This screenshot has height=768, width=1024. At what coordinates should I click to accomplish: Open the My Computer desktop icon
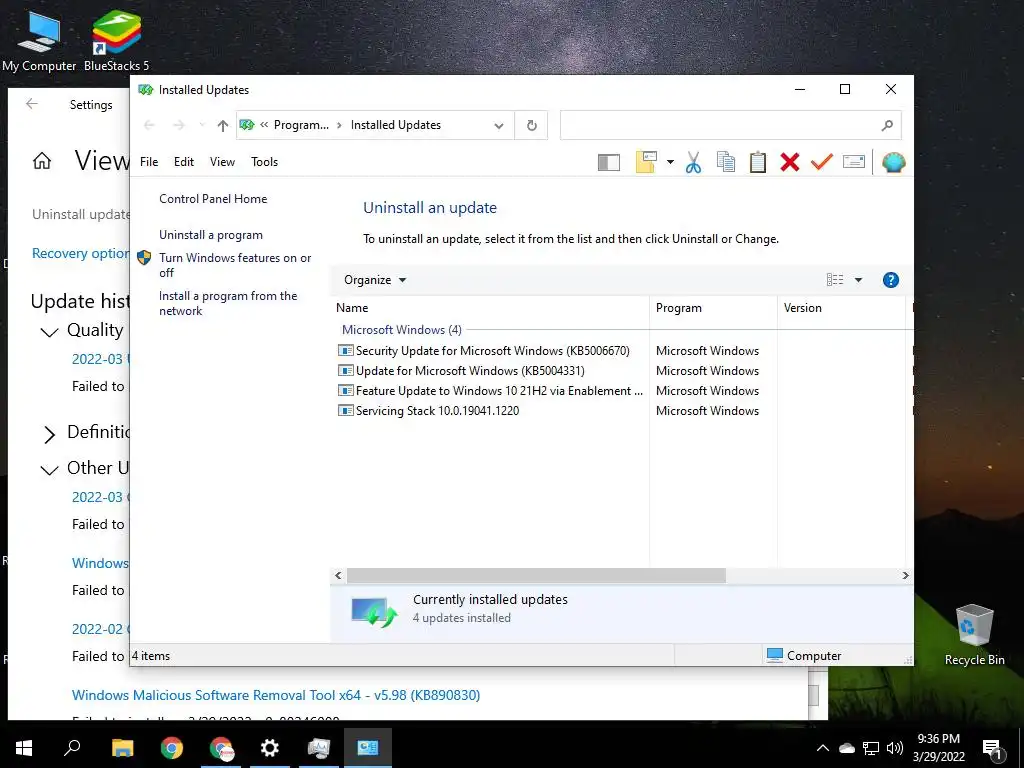pos(39,40)
